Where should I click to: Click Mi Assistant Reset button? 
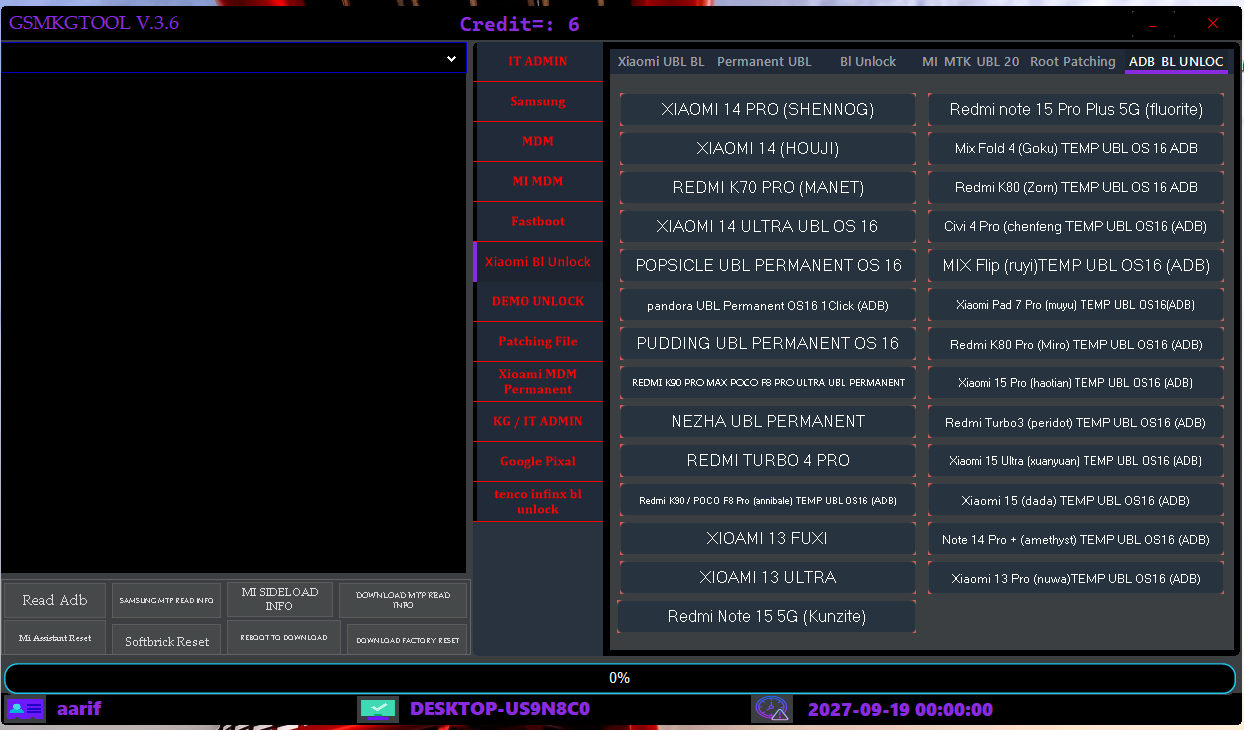click(55, 638)
